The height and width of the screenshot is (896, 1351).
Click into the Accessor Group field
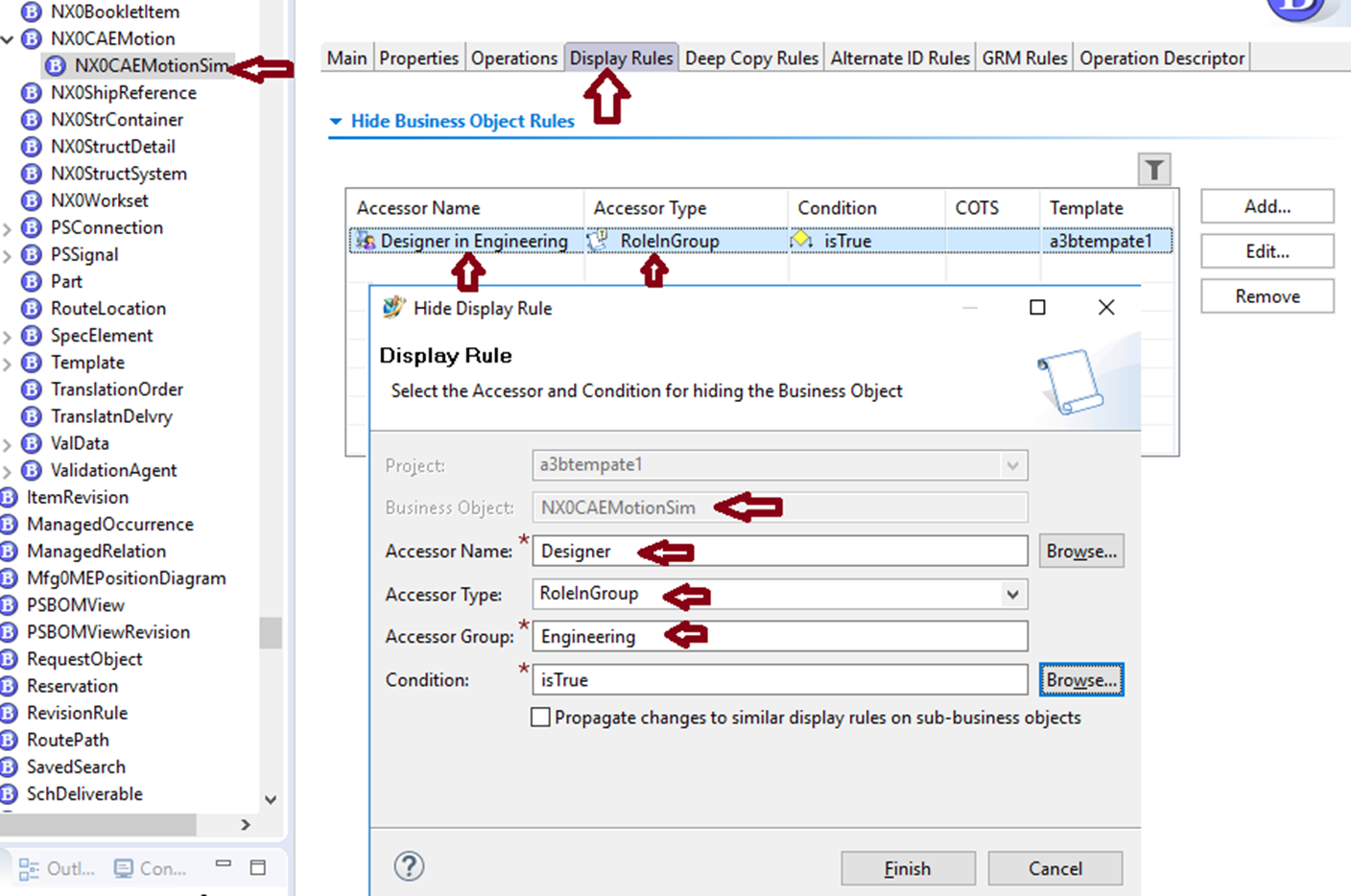(780, 636)
